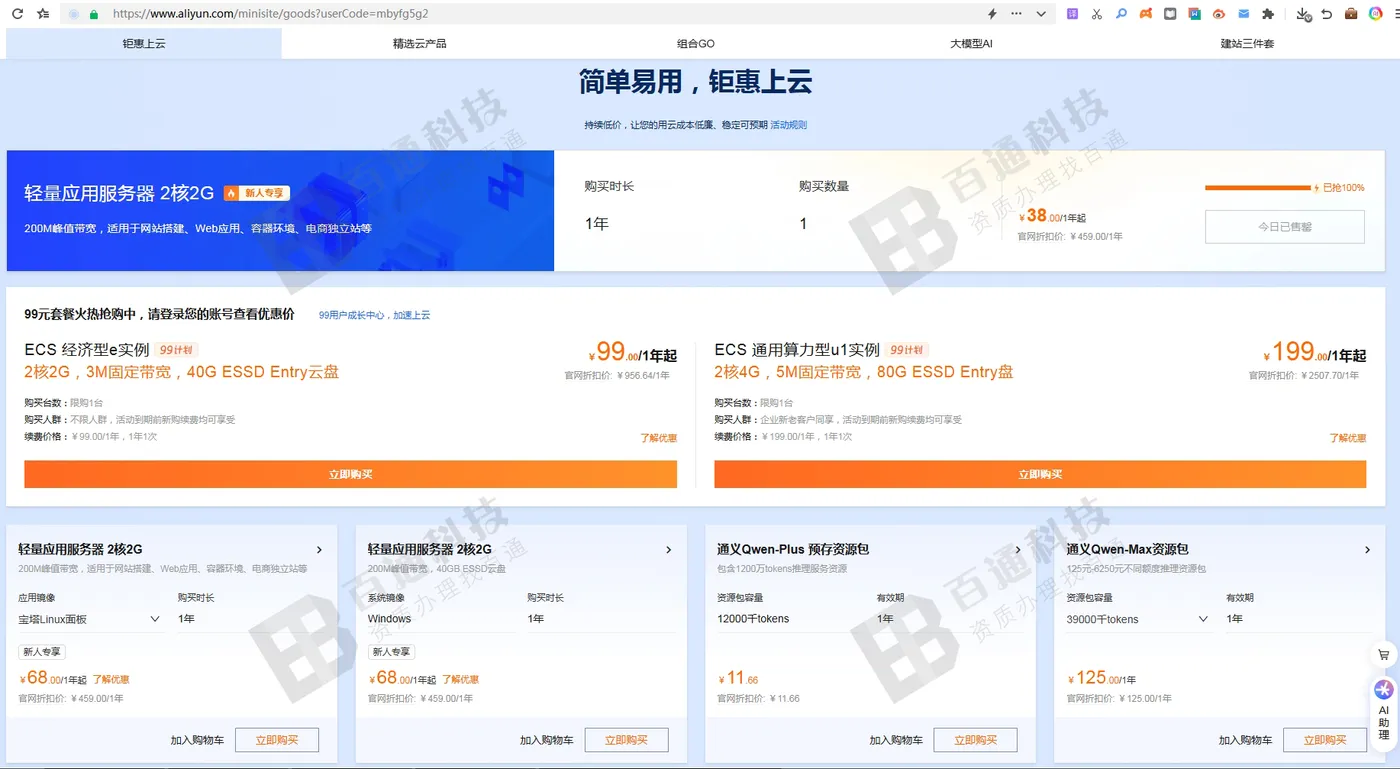Open the 99用户成长中心 link

click(x=374, y=315)
